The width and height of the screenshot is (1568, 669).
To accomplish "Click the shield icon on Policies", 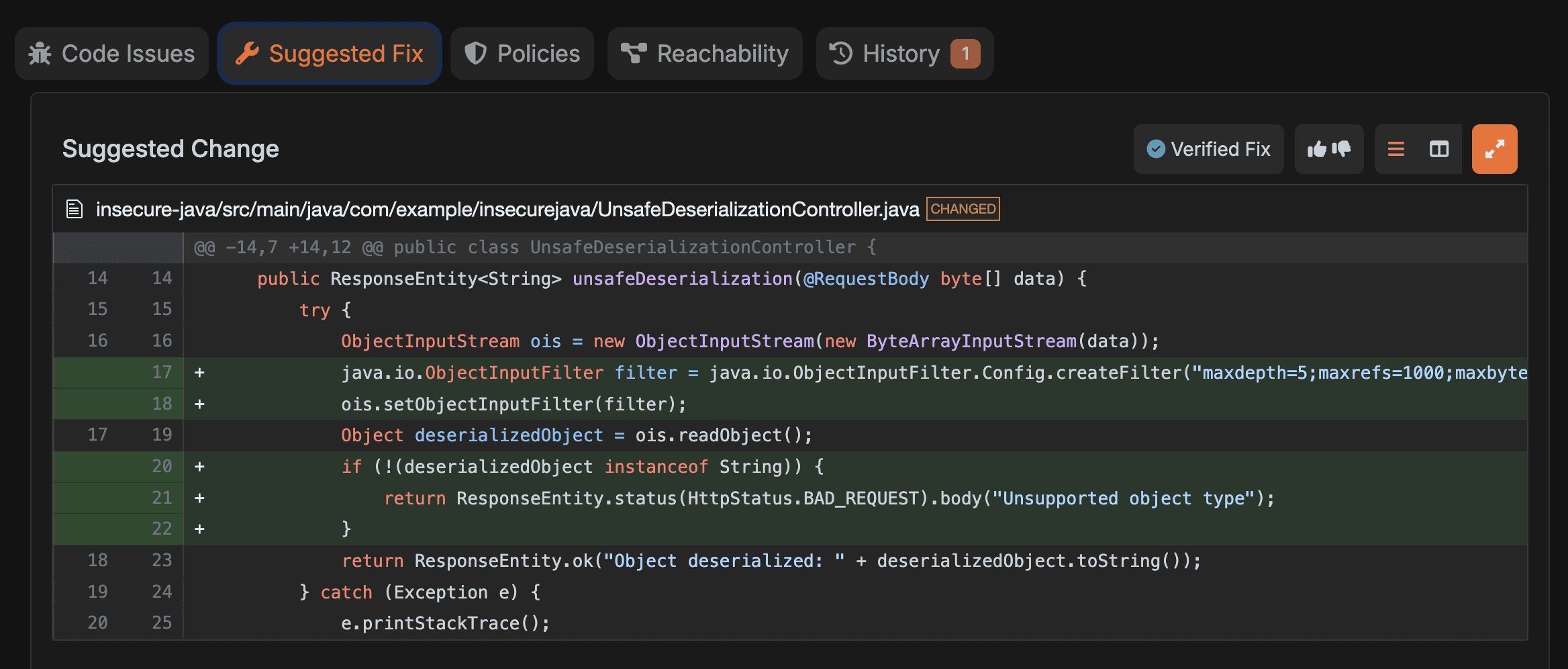I will pyautogui.click(x=475, y=54).
